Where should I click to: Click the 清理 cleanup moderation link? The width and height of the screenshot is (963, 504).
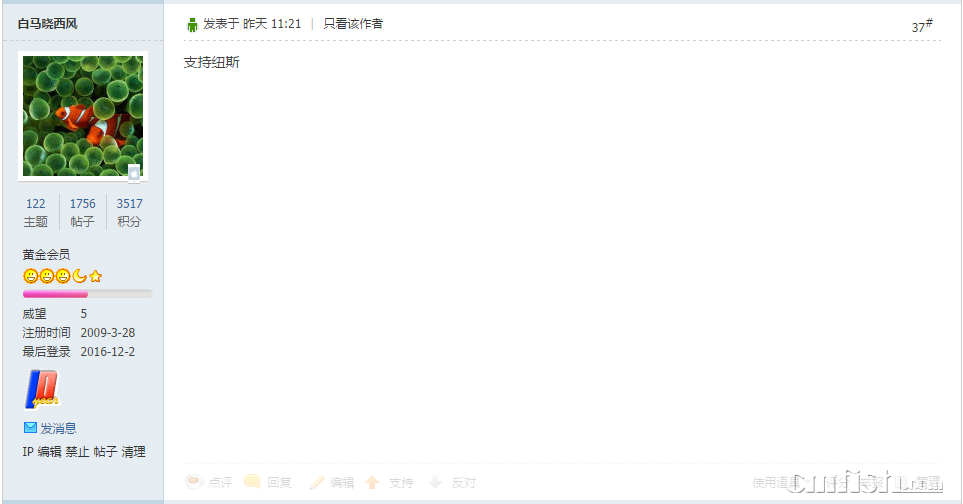click(133, 452)
